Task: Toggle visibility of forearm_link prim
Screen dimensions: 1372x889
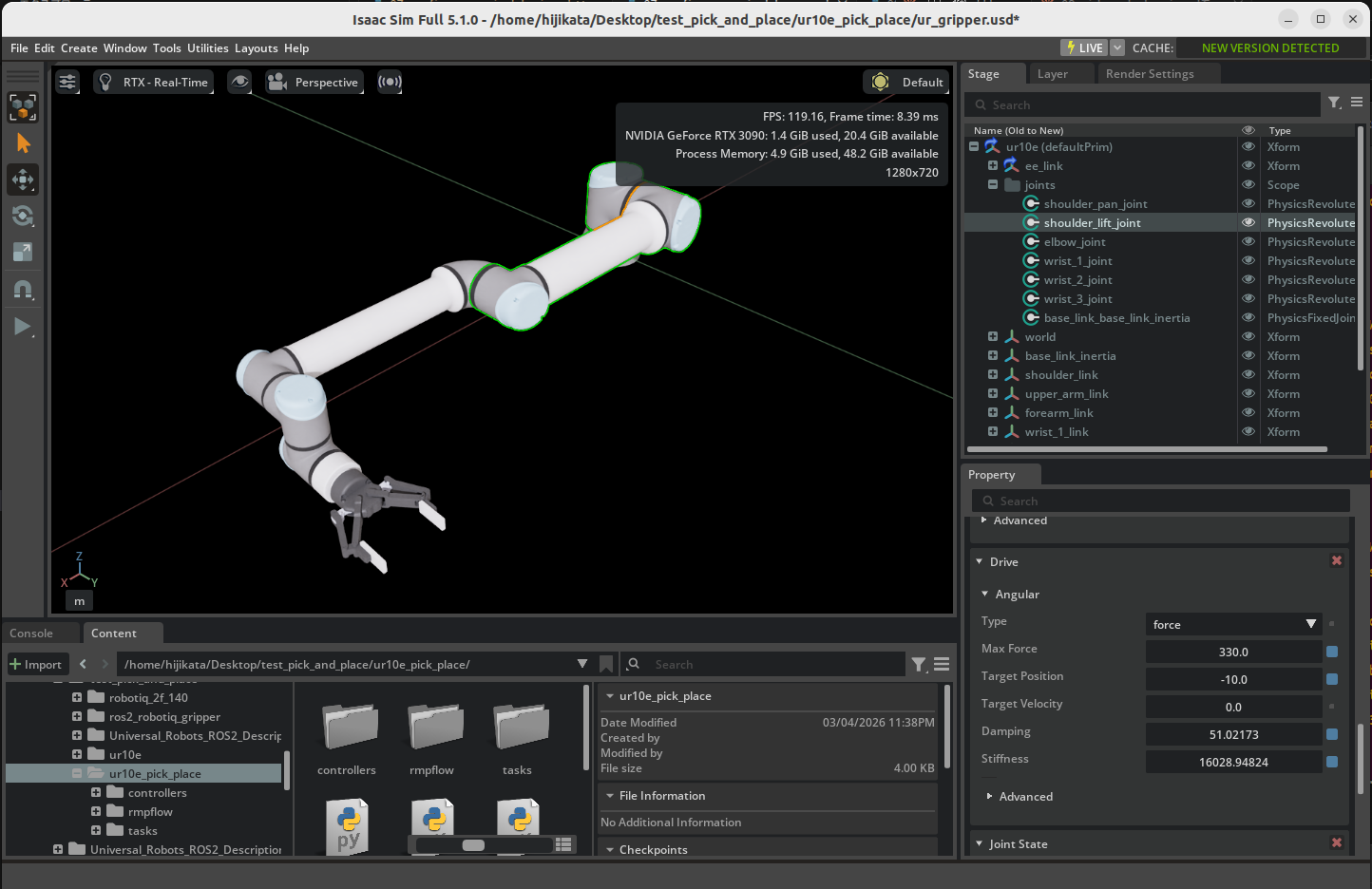Action: pyautogui.click(x=1248, y=412)
